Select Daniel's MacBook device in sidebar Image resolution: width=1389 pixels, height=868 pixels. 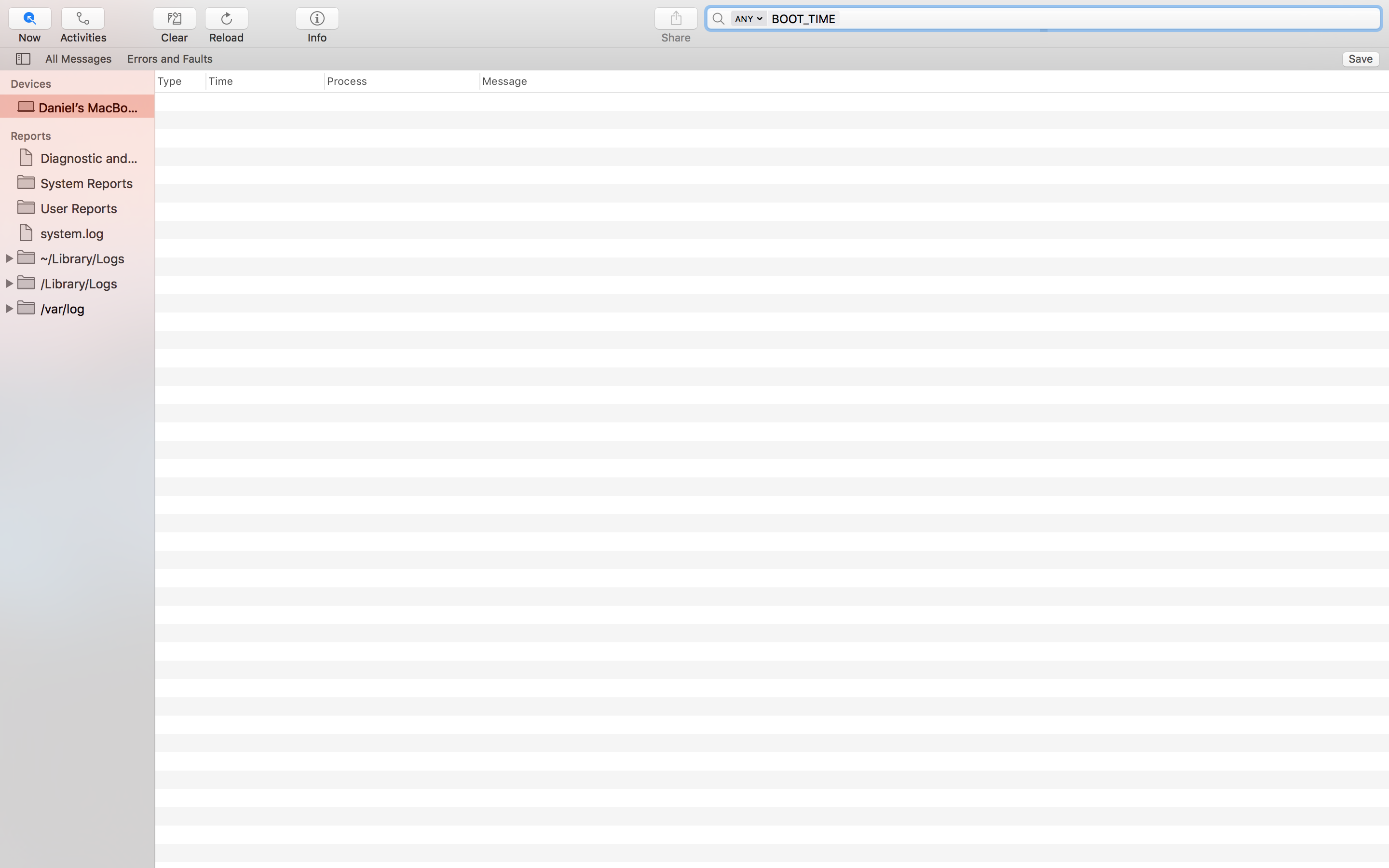point(77,107)
